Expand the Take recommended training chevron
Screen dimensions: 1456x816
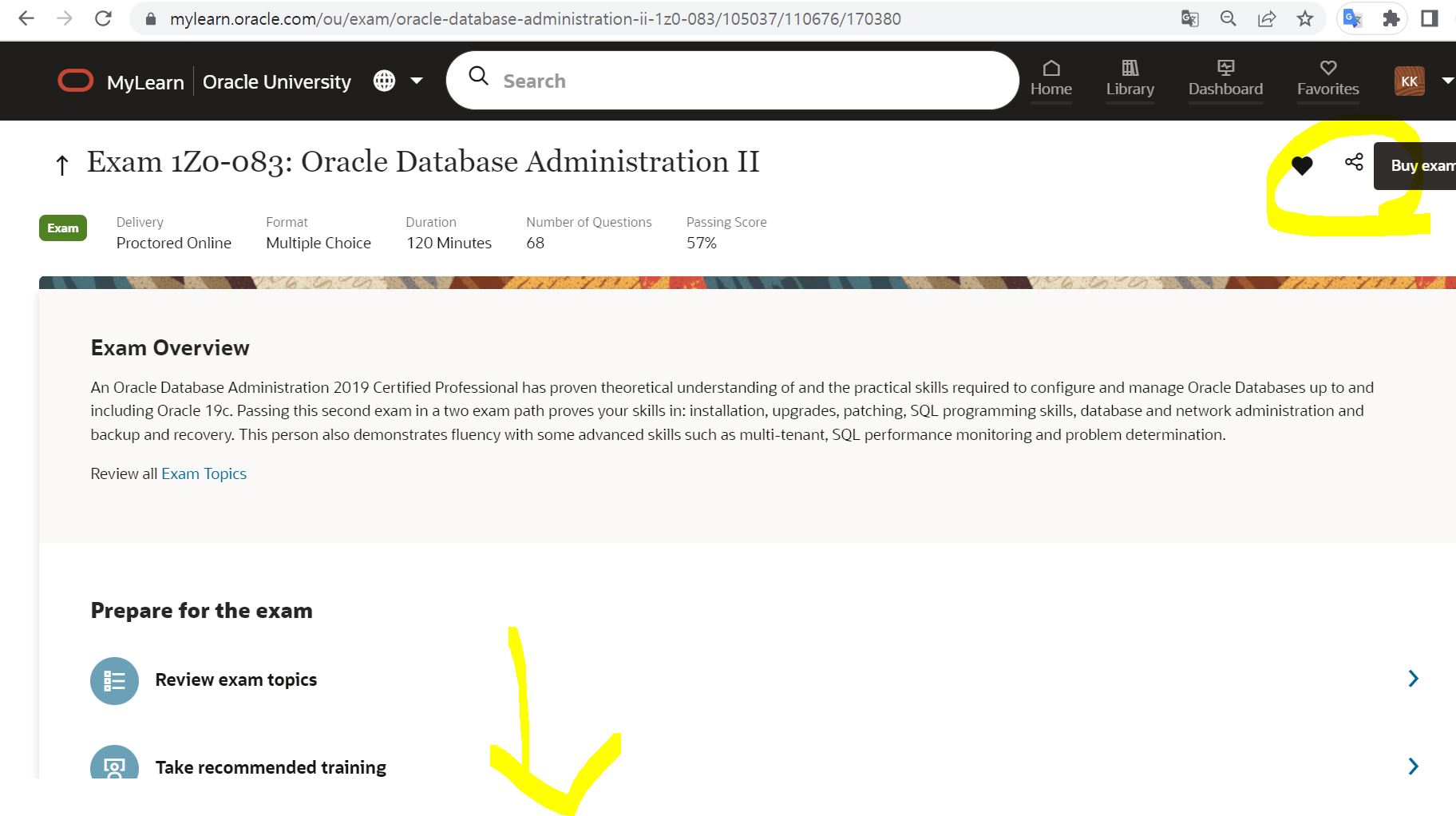1413,766
